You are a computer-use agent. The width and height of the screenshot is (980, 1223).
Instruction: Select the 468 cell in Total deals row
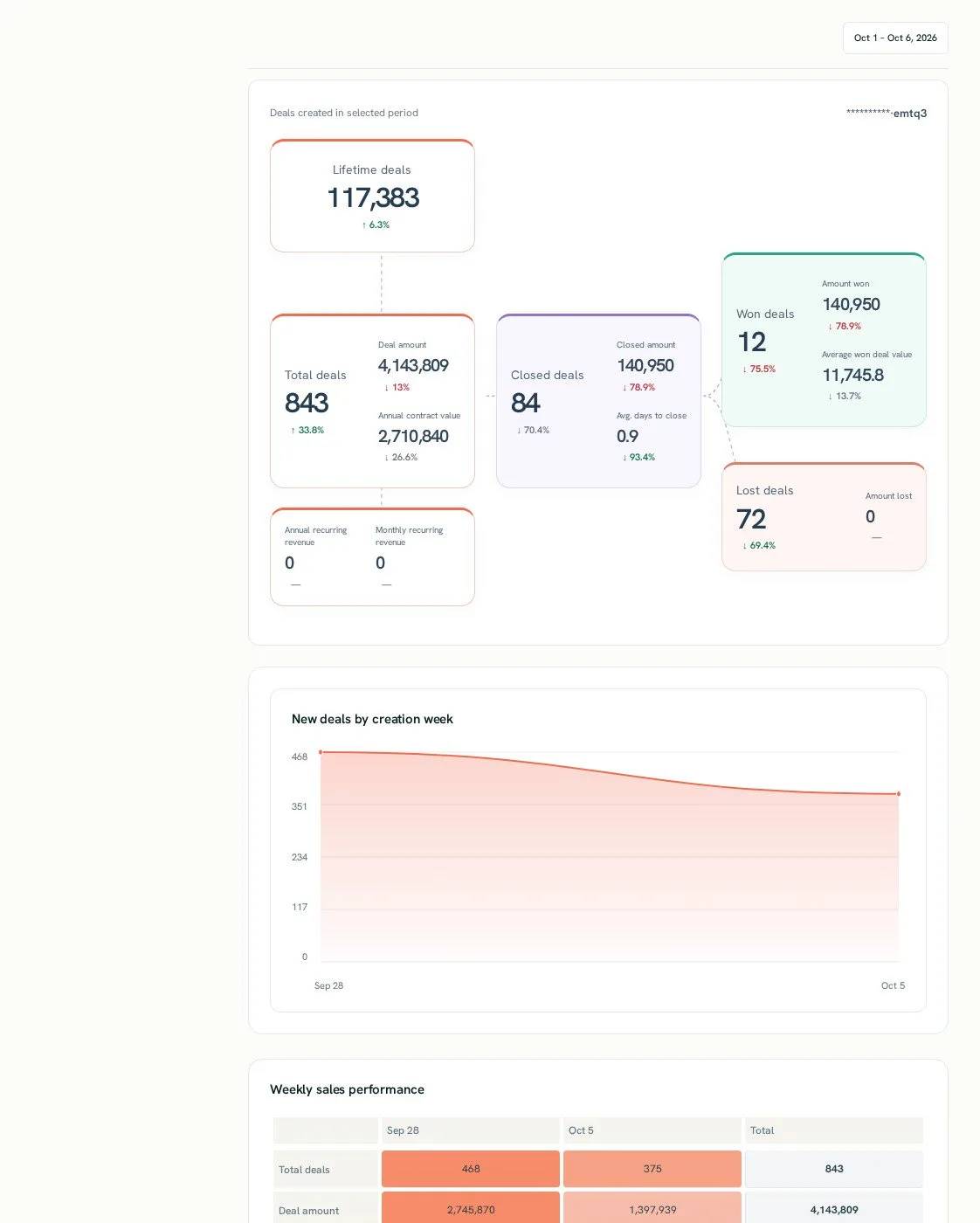pyautogui.click(x=471, y=1169)
